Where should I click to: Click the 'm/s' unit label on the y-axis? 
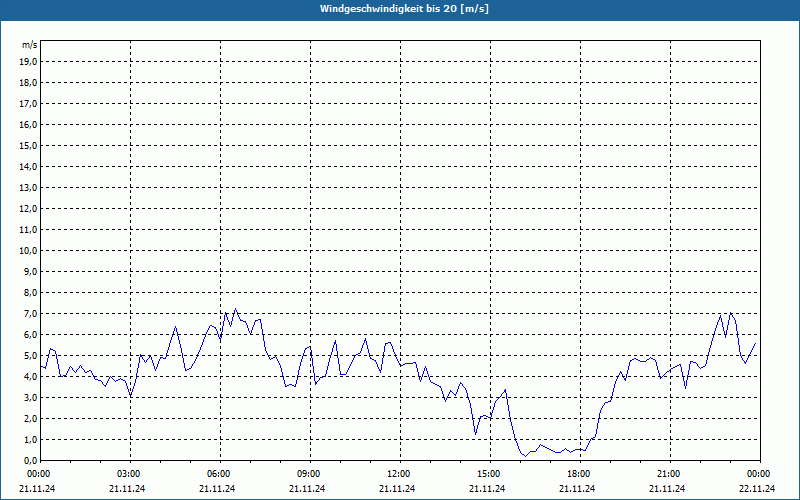point(29,45)
